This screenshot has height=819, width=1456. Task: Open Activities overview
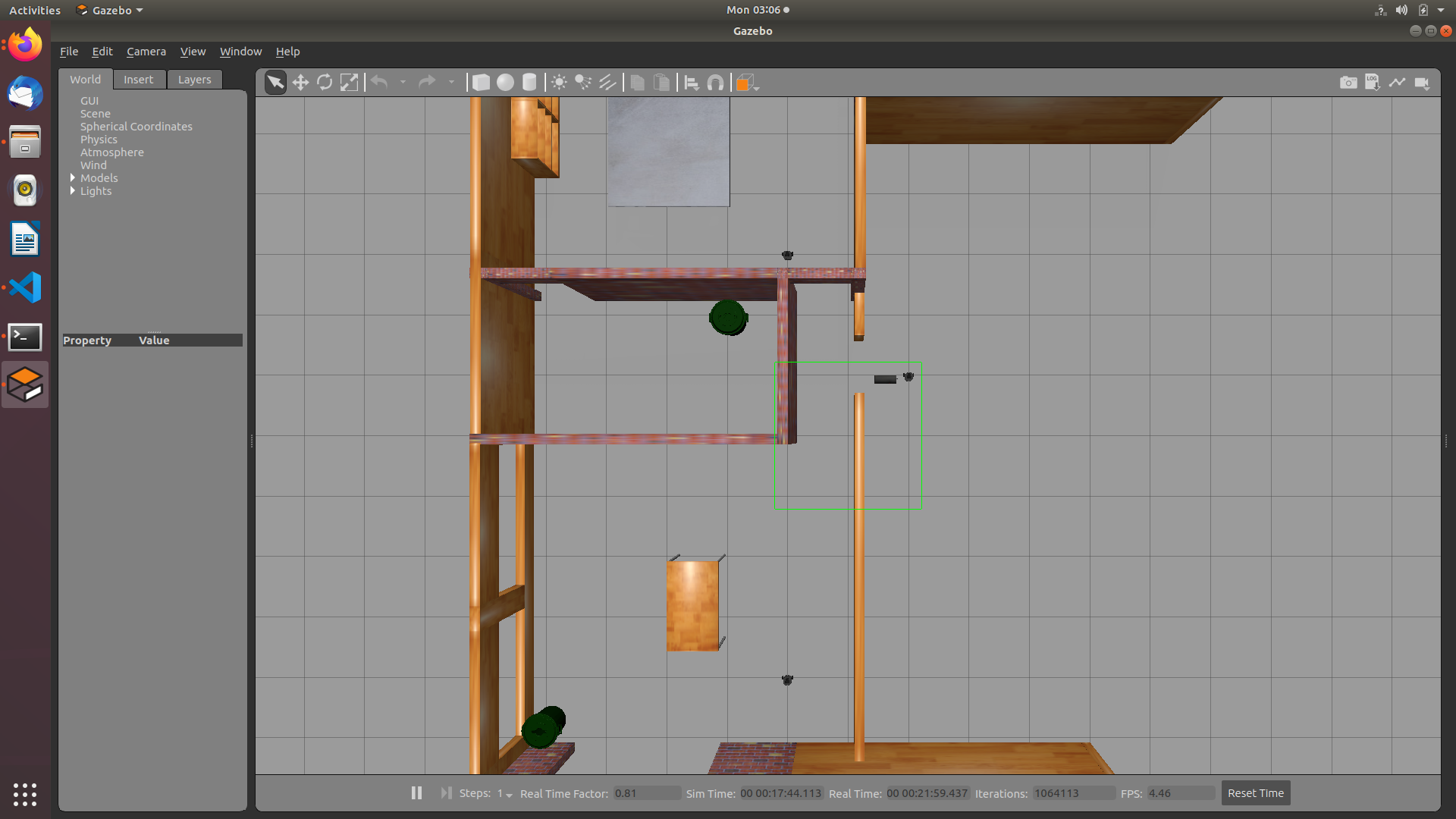pos(35,10)
